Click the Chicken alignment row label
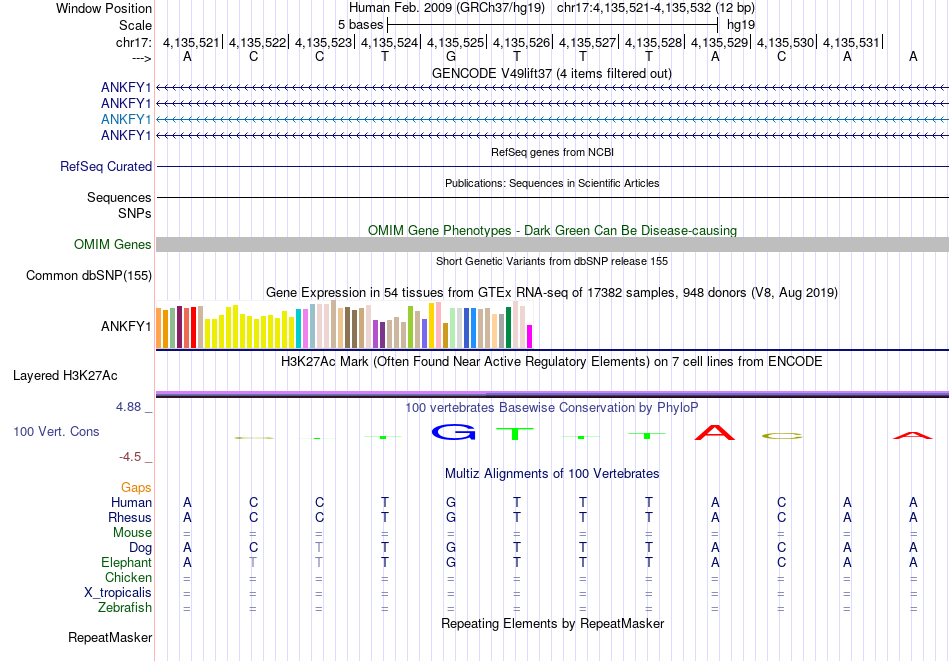The height and width of the screenshot is (661, 950). (x=128, y=577)
